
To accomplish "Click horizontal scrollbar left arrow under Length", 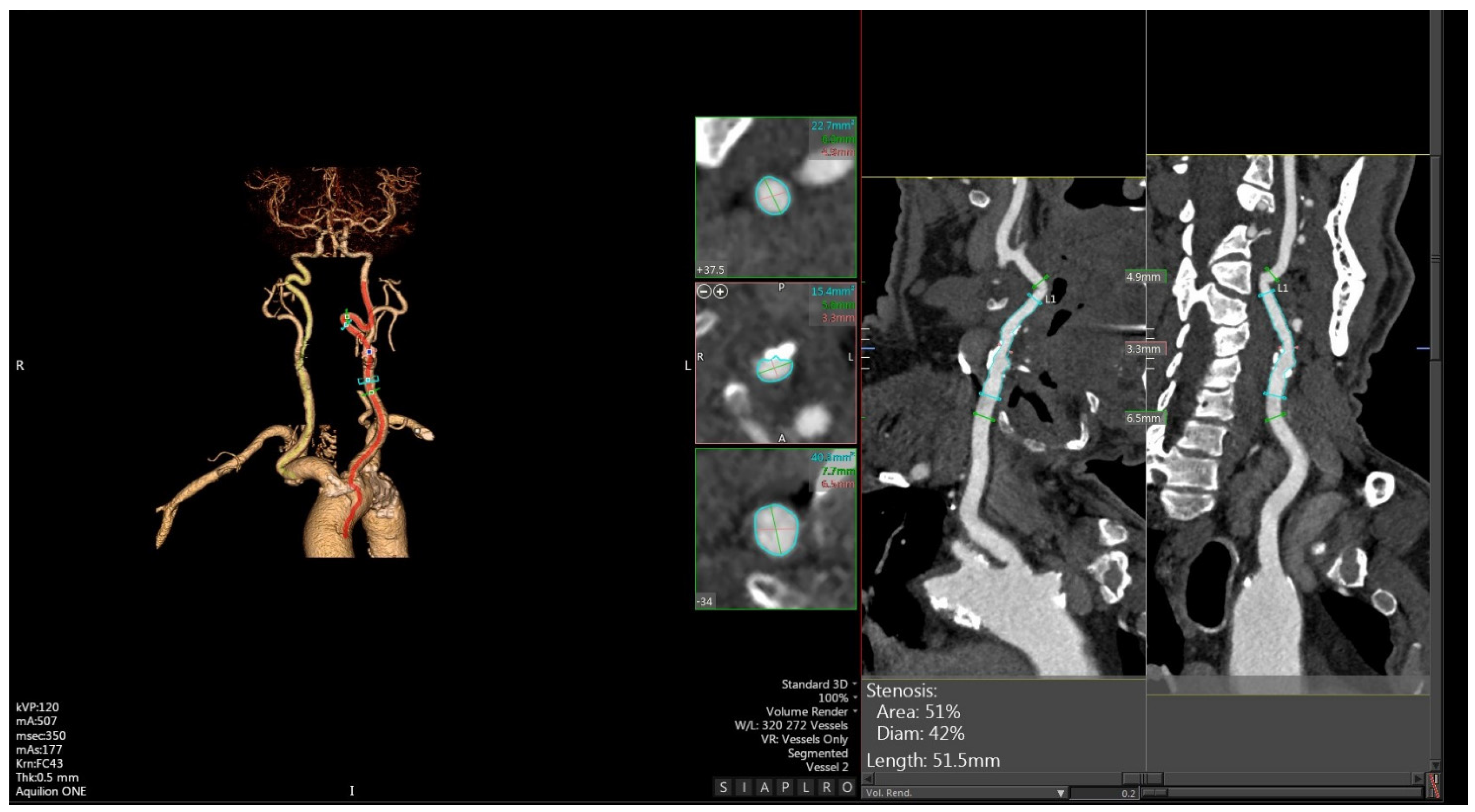I will 868,779.
